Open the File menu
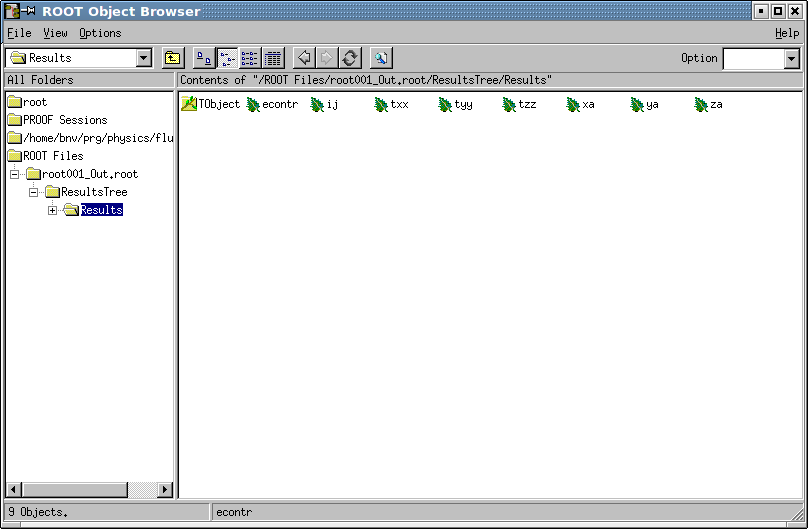 click(19, 33)
